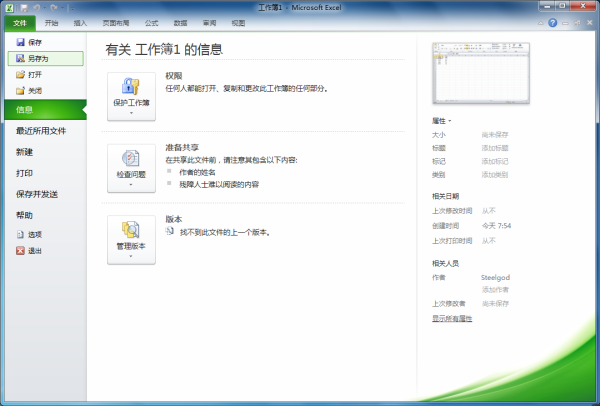Click quick access Save icon in title bar
Image resolution: width=600 pixels, height=406 pixels.
(24, 8)
